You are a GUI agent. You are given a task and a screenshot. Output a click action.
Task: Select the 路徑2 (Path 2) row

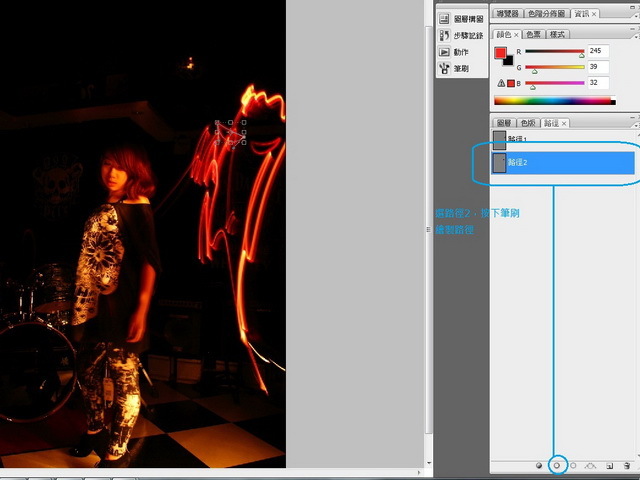[563, 162]
